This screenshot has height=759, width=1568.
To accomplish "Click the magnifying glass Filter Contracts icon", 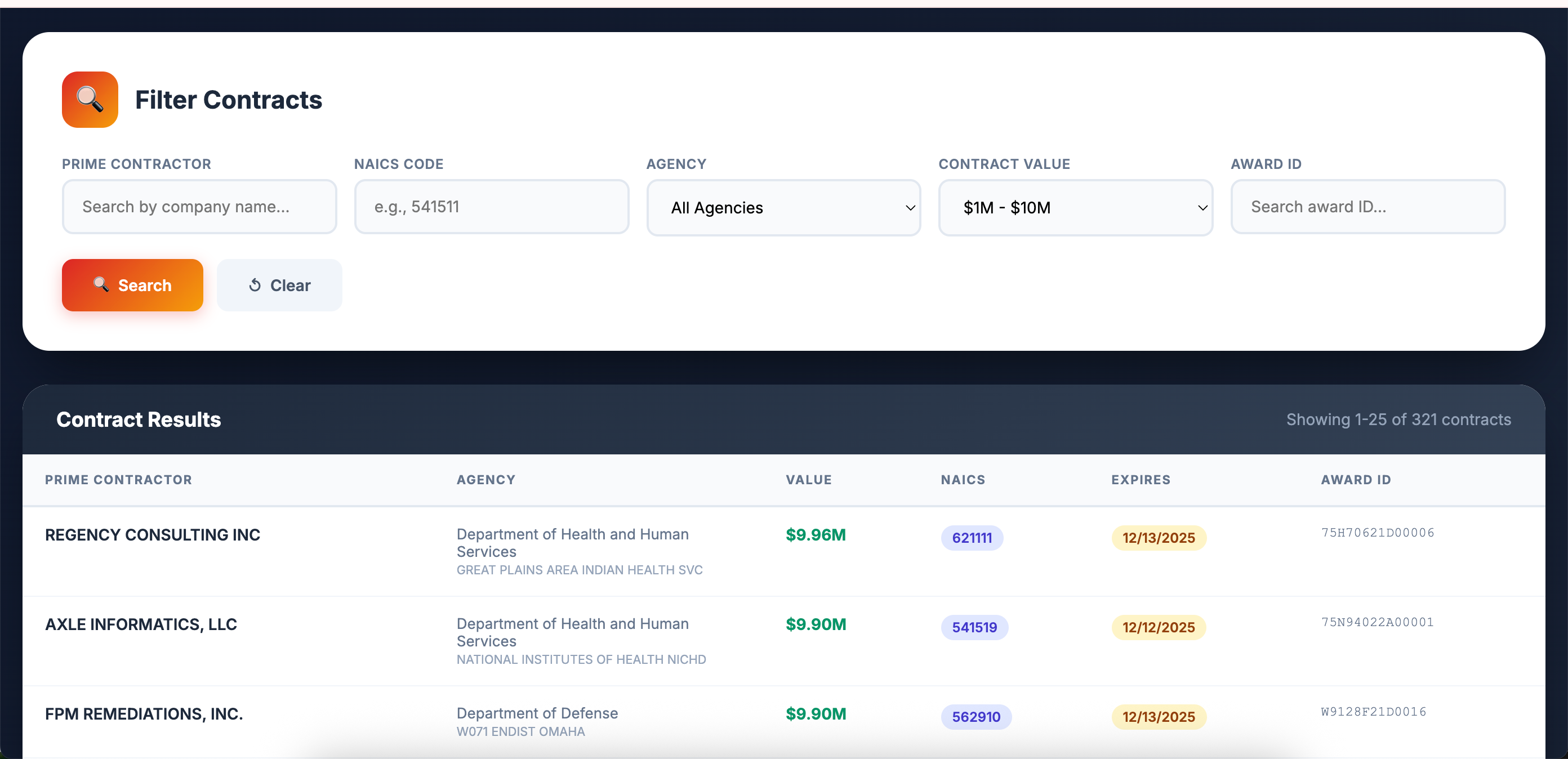I will (x=90, y=99).
